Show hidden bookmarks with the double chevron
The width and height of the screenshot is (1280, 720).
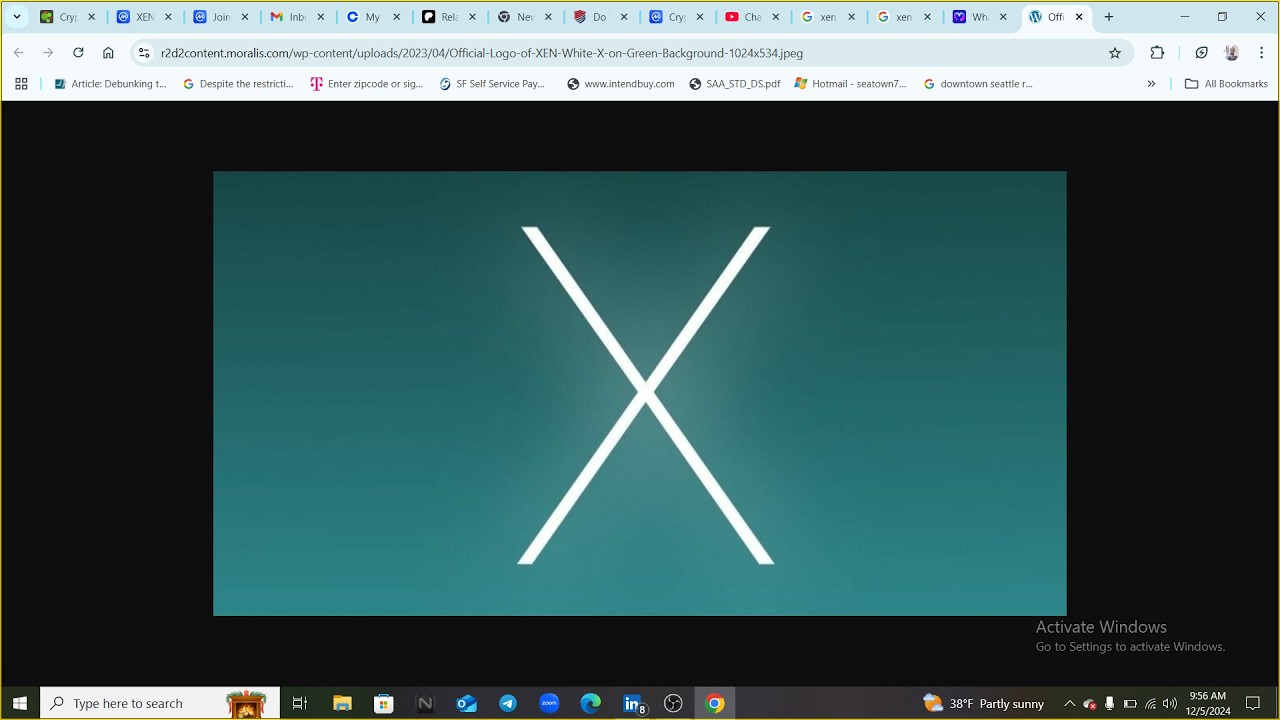tap(1151, 84)
